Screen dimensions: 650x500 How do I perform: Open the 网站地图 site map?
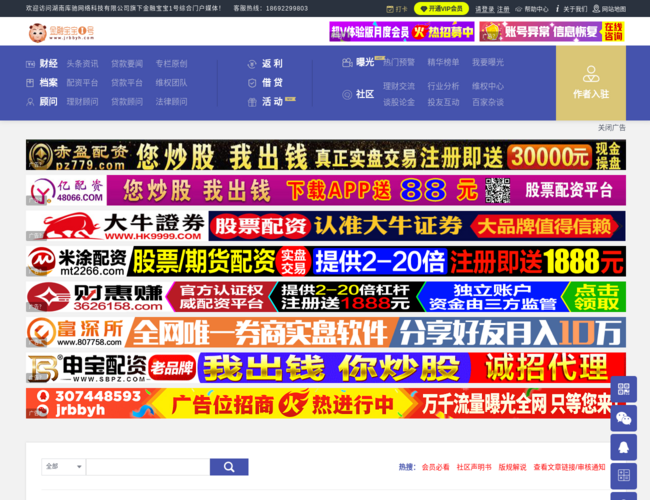click(609, 9)
